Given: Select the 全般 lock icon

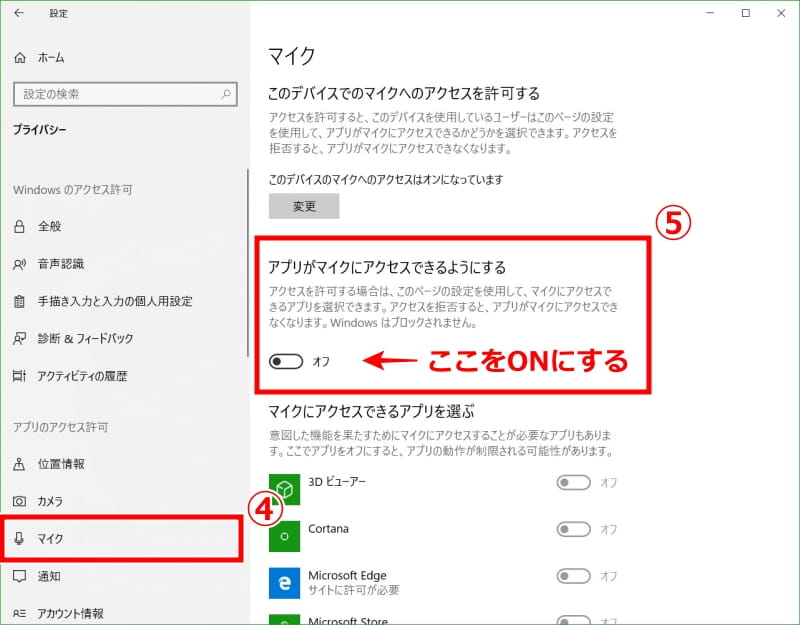Looking at the screenshot, I should 19,226.
